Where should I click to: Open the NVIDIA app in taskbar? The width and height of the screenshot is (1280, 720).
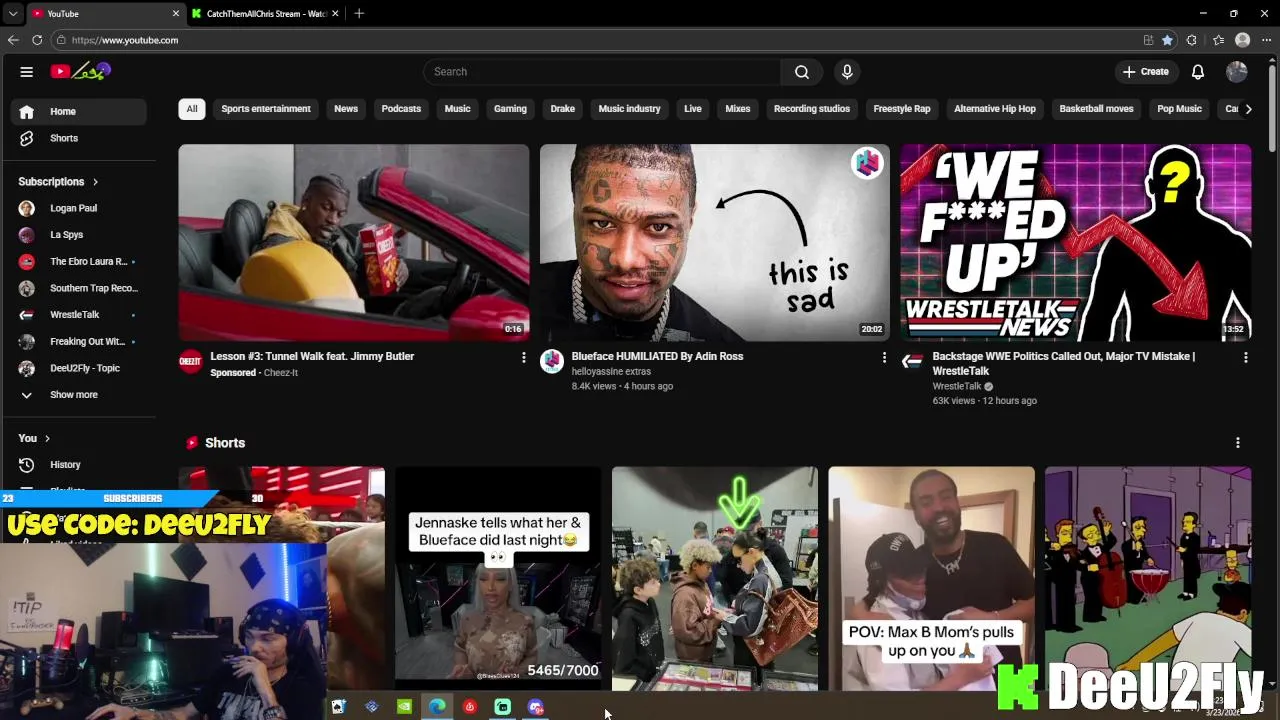[x=404, y=707]
